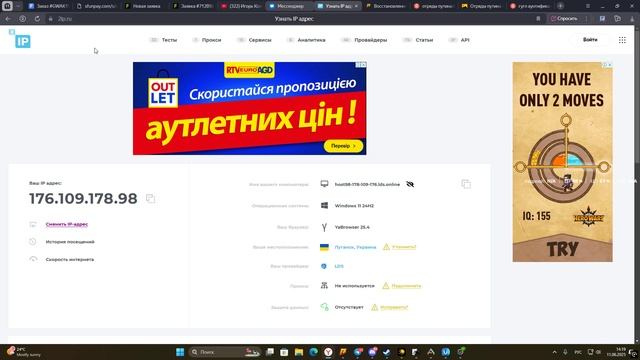
Task: Open browser downloads icon
Action: 631,19
